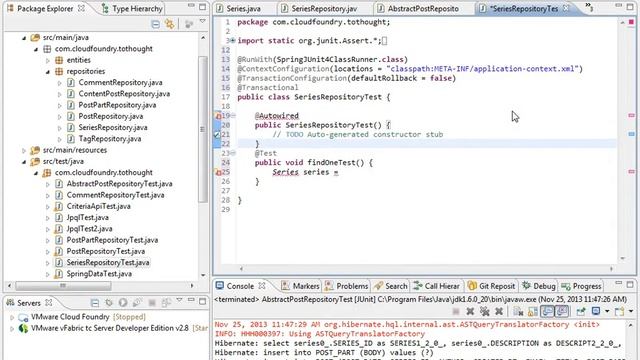Screen dimensions: 640x360
Task: Switch to Type Hierarchy tab
Action: click(x=132, y=9)
